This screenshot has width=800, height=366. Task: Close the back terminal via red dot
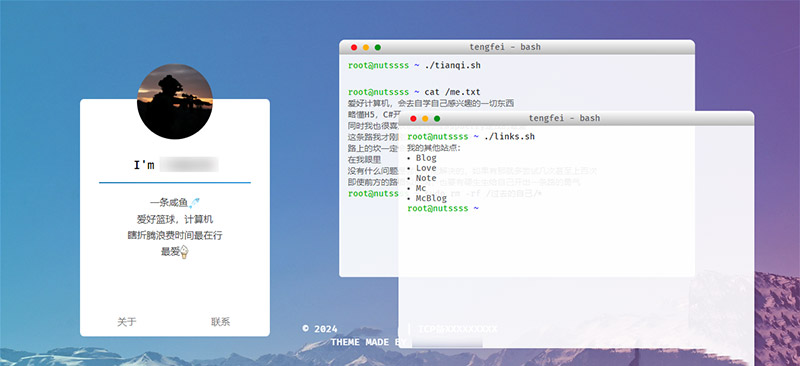coord(354,47)
